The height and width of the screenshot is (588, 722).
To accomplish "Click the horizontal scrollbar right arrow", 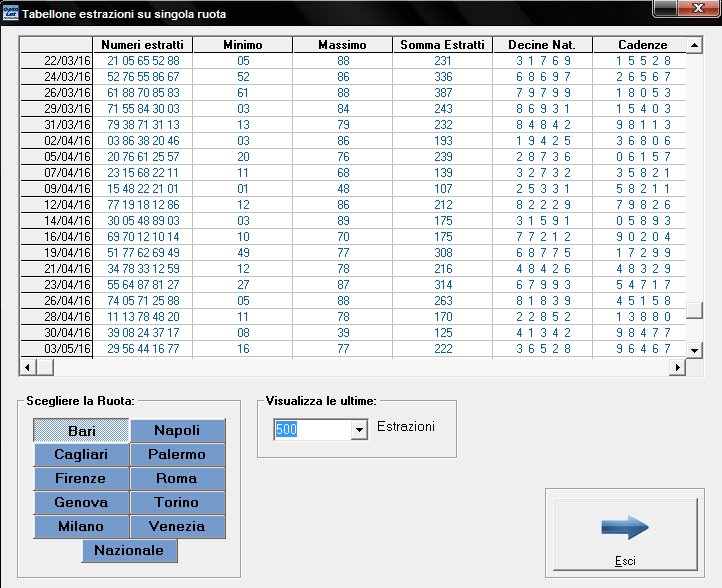I will click(x=677, y=367).
